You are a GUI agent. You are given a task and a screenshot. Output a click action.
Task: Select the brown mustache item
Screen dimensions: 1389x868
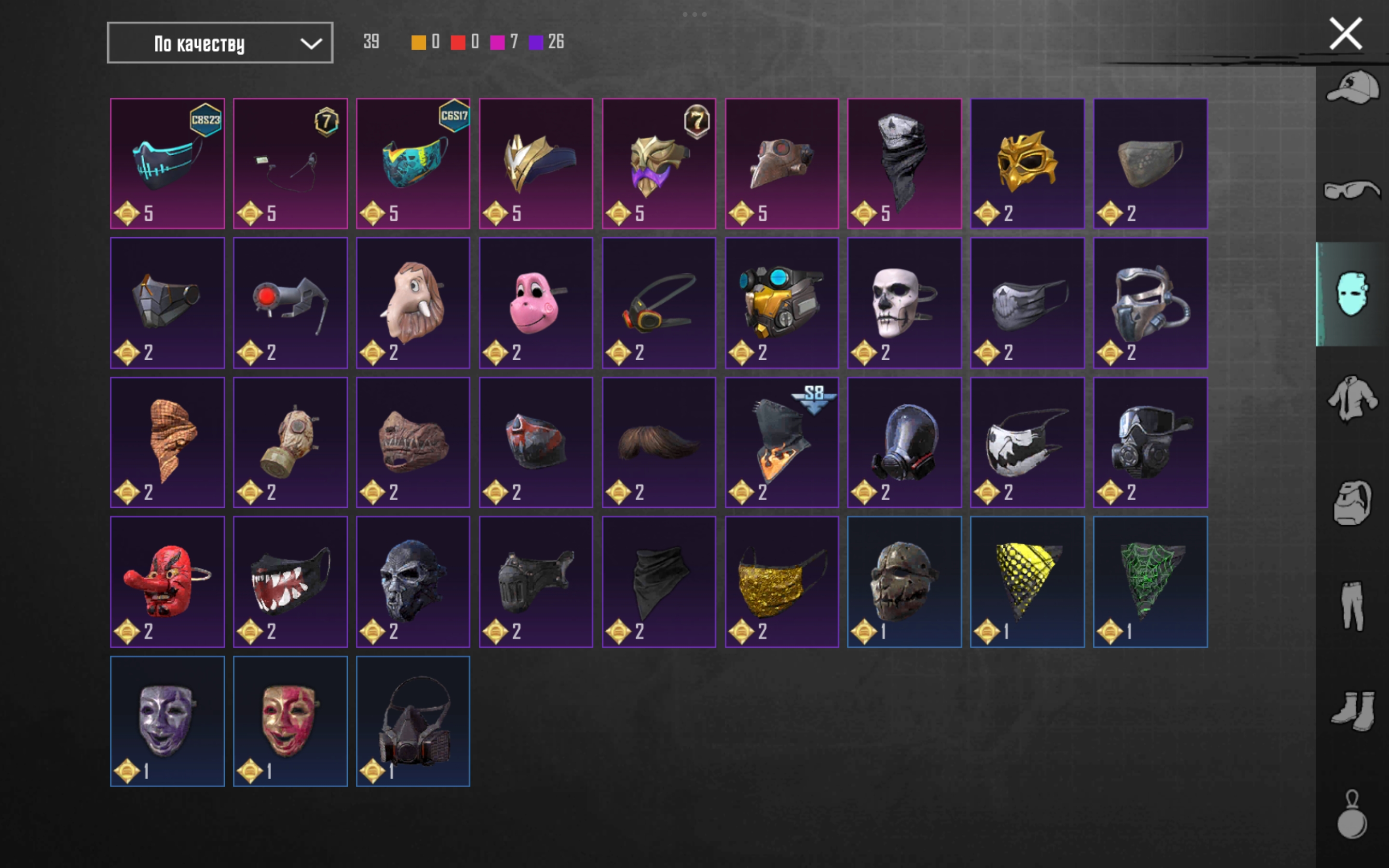click(x=659, y=443)
